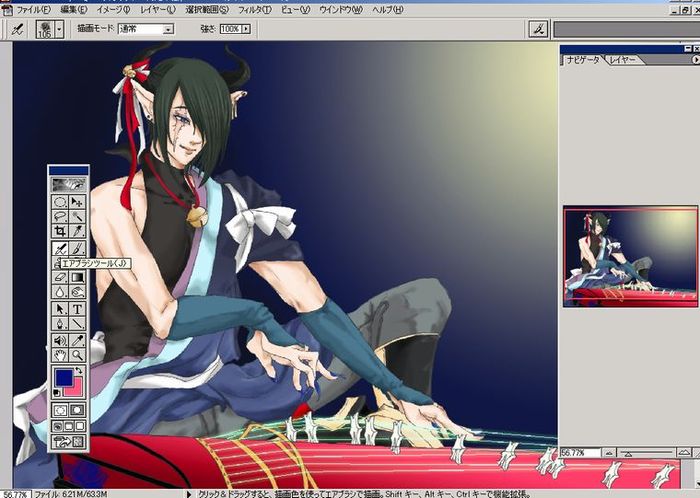The height and width of the screenshot is (498, 700).
Task: Switch to Standard editing mode
Action: [x=60, y=410]
